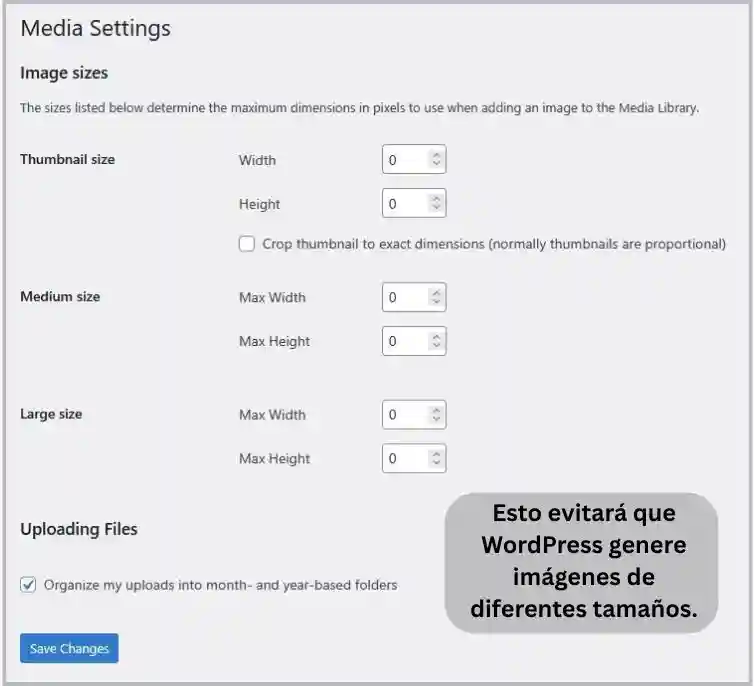Click the Max Width label under Medium size
The image size is (755, 686).
pos(272,298)
